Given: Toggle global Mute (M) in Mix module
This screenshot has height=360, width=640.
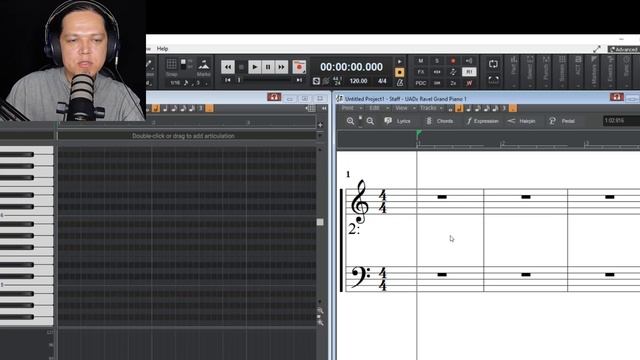Looking at the screenshot, I should 420,61.
